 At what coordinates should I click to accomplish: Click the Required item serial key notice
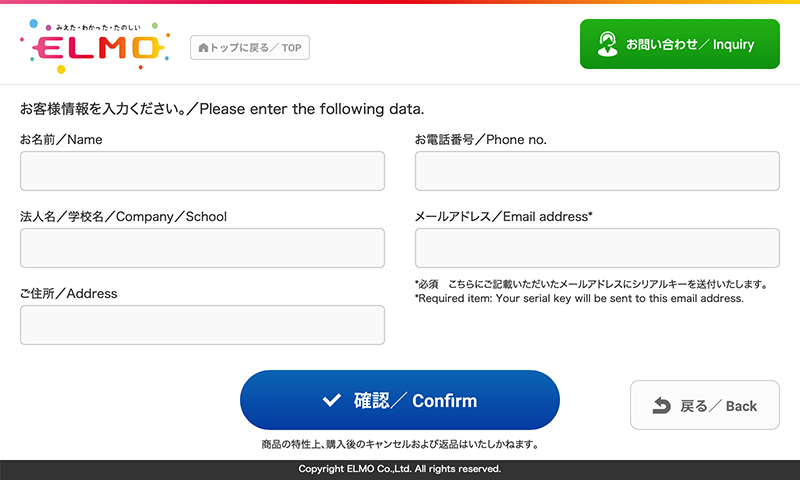579,298
